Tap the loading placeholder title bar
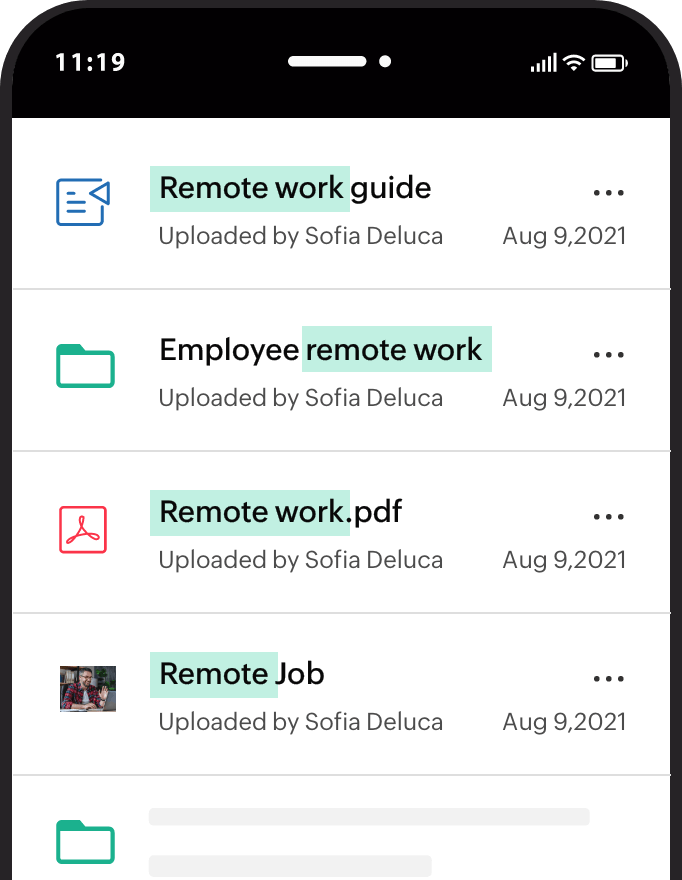Image resolution: width=682 pixels, height=880 pixels. (369, 817)
